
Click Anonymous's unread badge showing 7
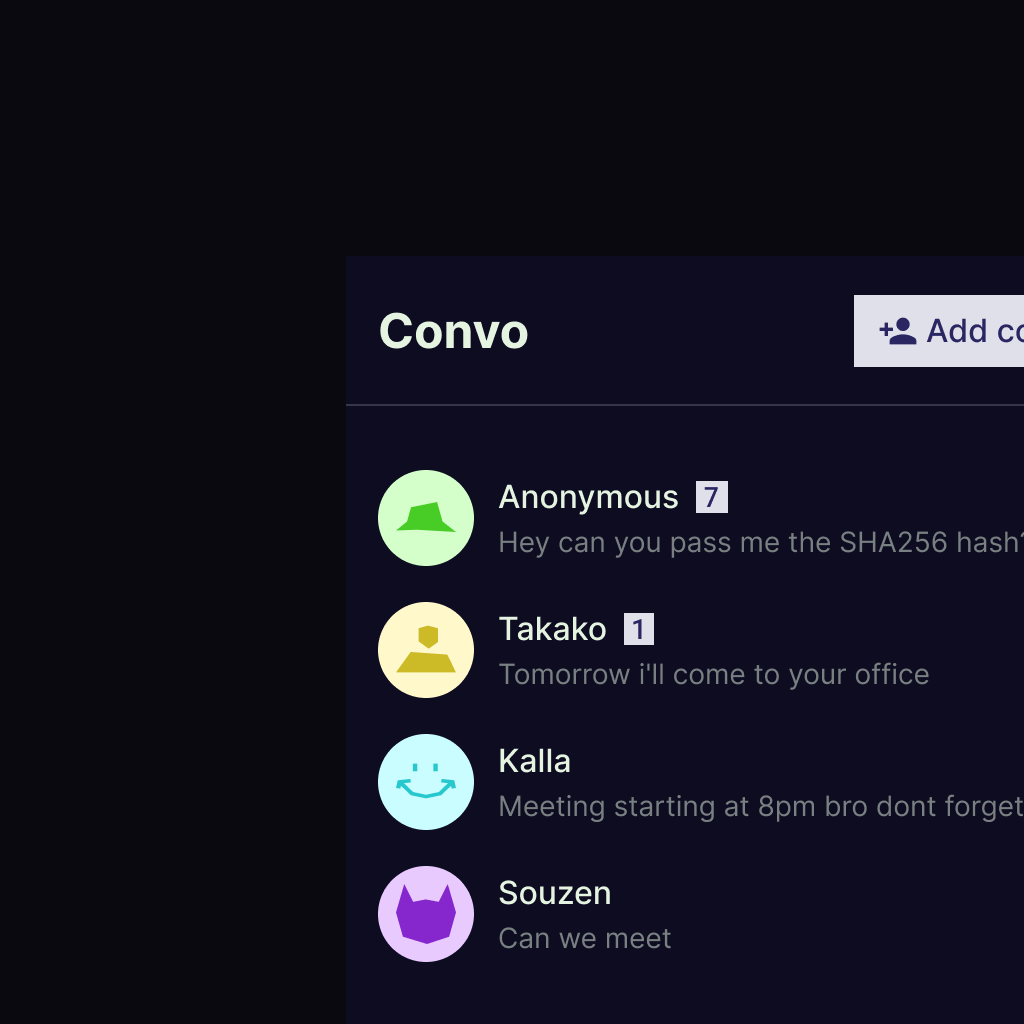click(x=712, y=497)
